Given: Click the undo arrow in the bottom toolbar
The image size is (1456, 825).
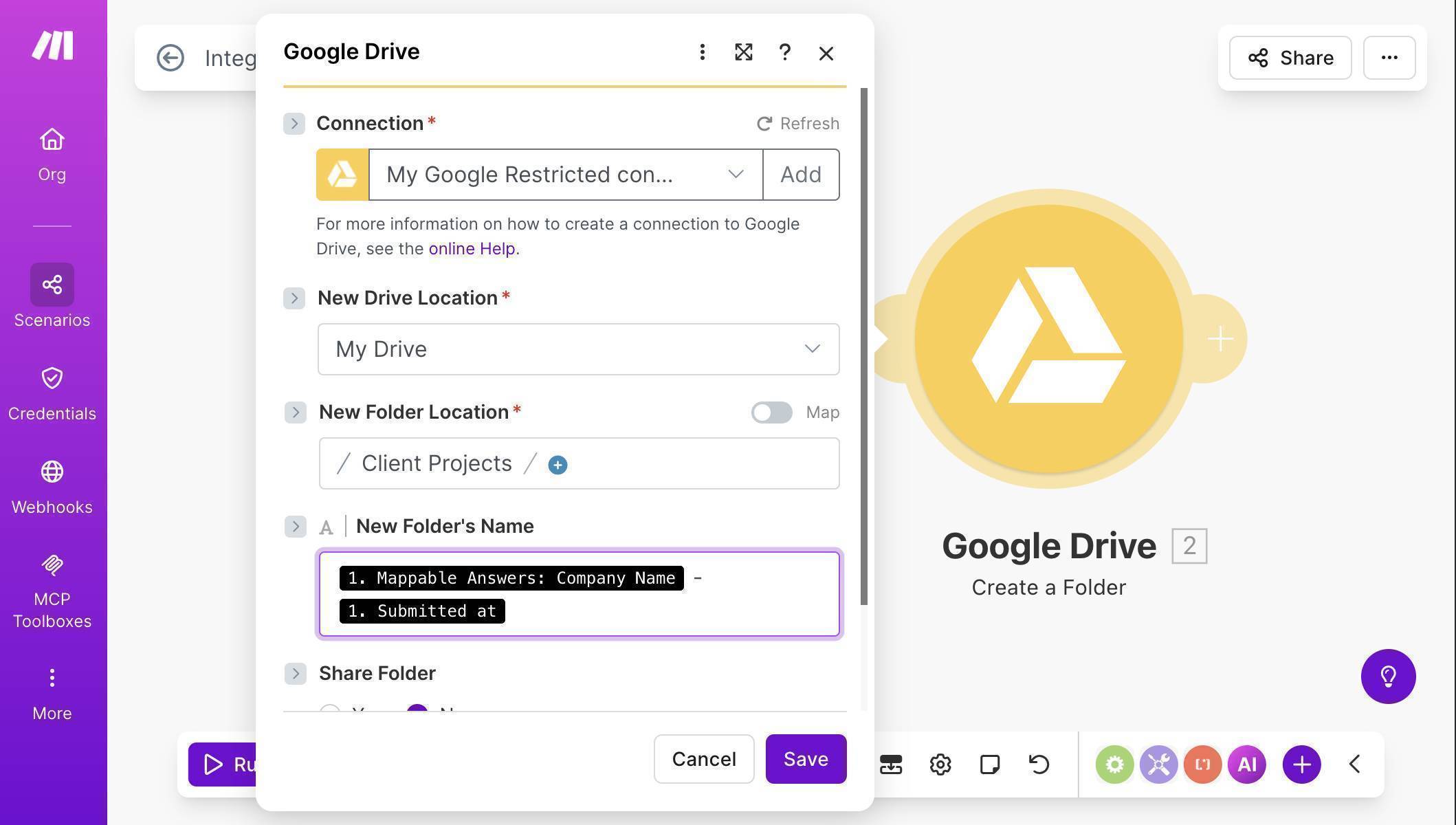Looking at the screenshot, I should [1039, 764].
